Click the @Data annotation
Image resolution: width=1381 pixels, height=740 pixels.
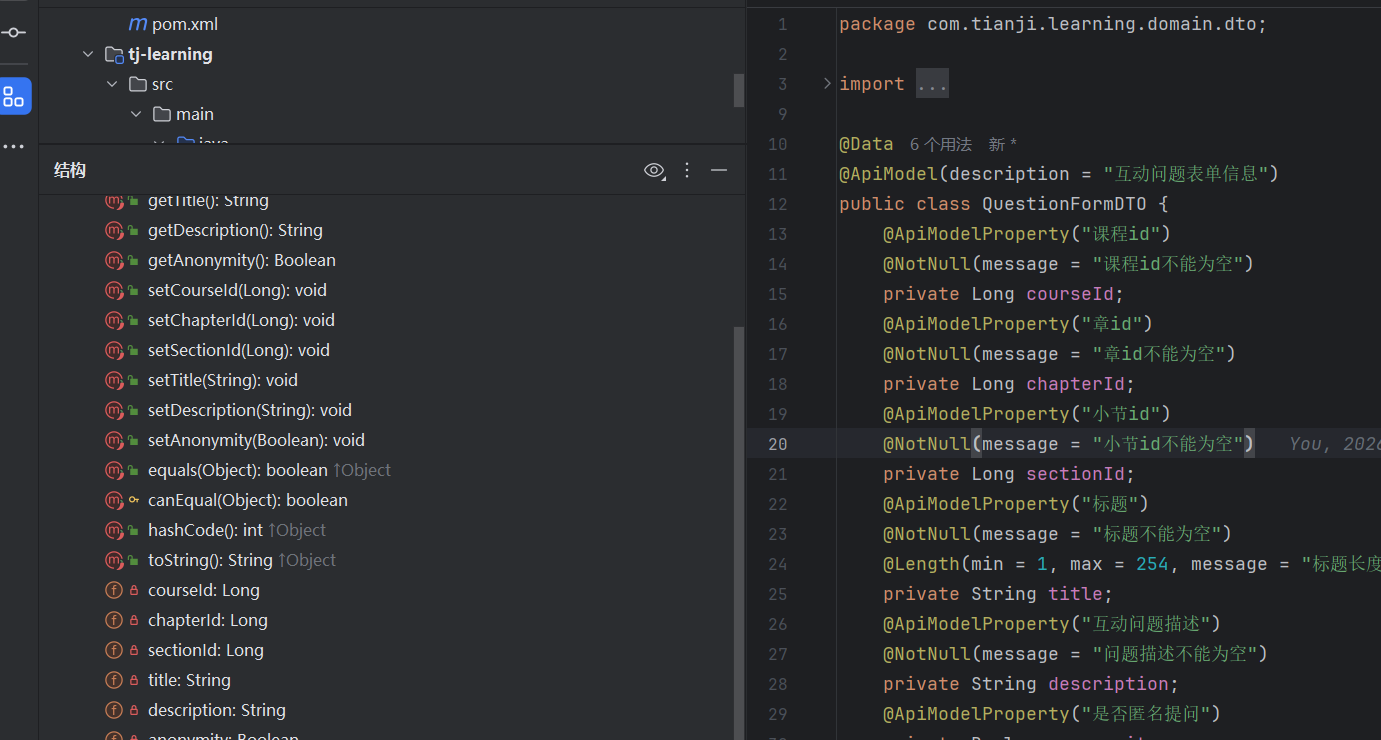pyautogui.click(x=866, y=144)
